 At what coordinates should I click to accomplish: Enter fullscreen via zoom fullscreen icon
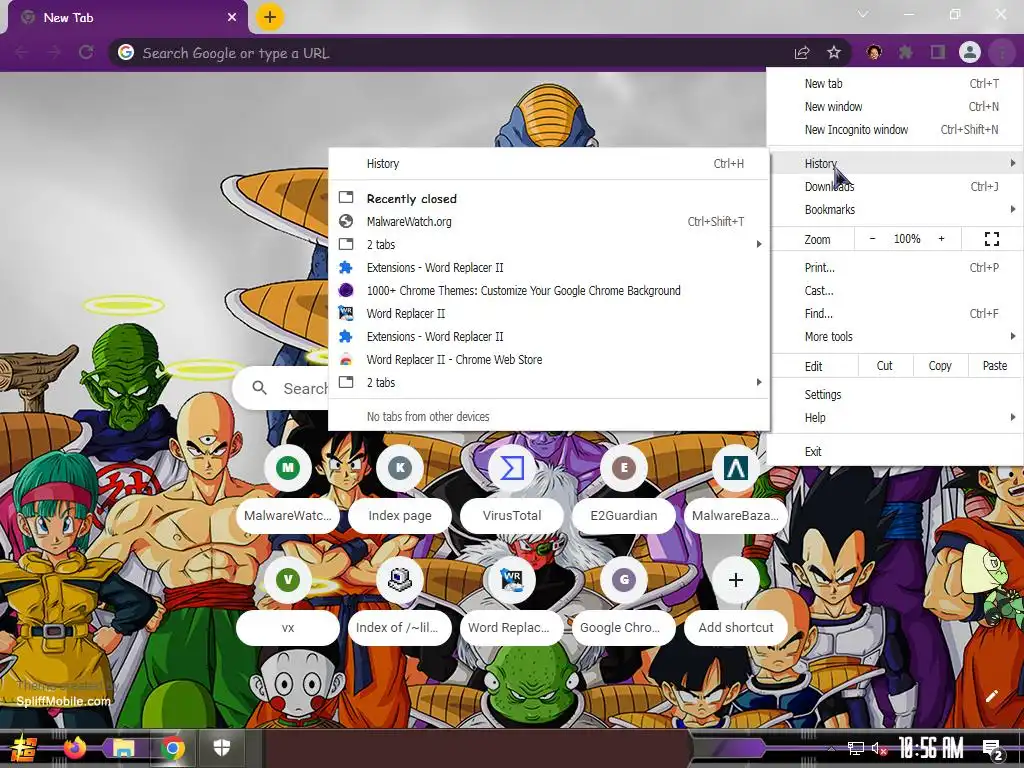991,239
